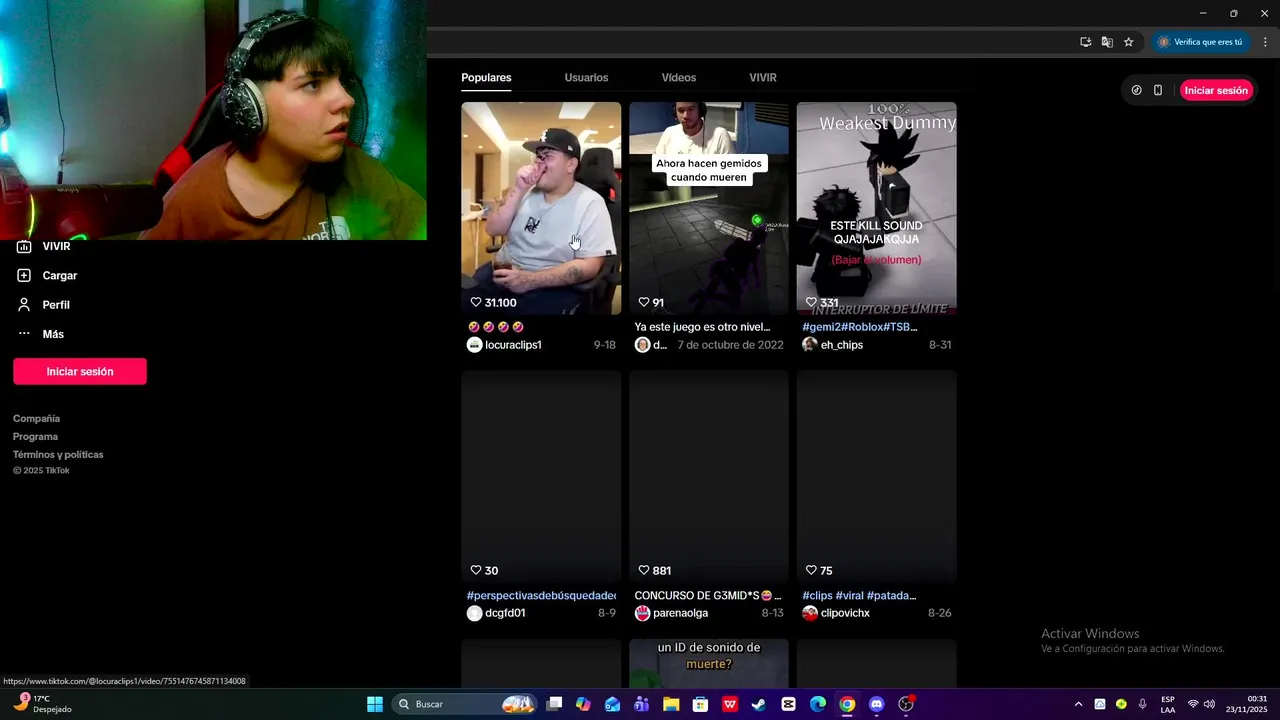Open Discord from the taskbar
Image resolution: width=1280 pixels, height=720 pixels.
tap(877, 704)
